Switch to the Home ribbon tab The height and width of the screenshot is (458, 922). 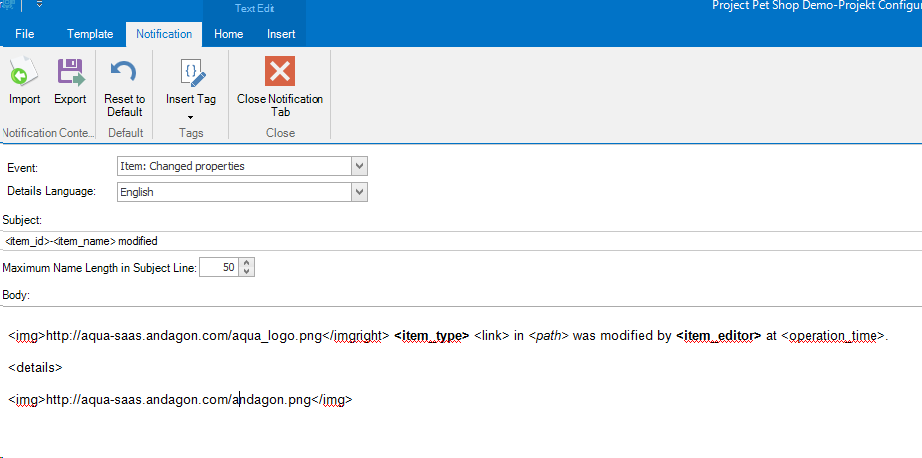coord(229,34)
